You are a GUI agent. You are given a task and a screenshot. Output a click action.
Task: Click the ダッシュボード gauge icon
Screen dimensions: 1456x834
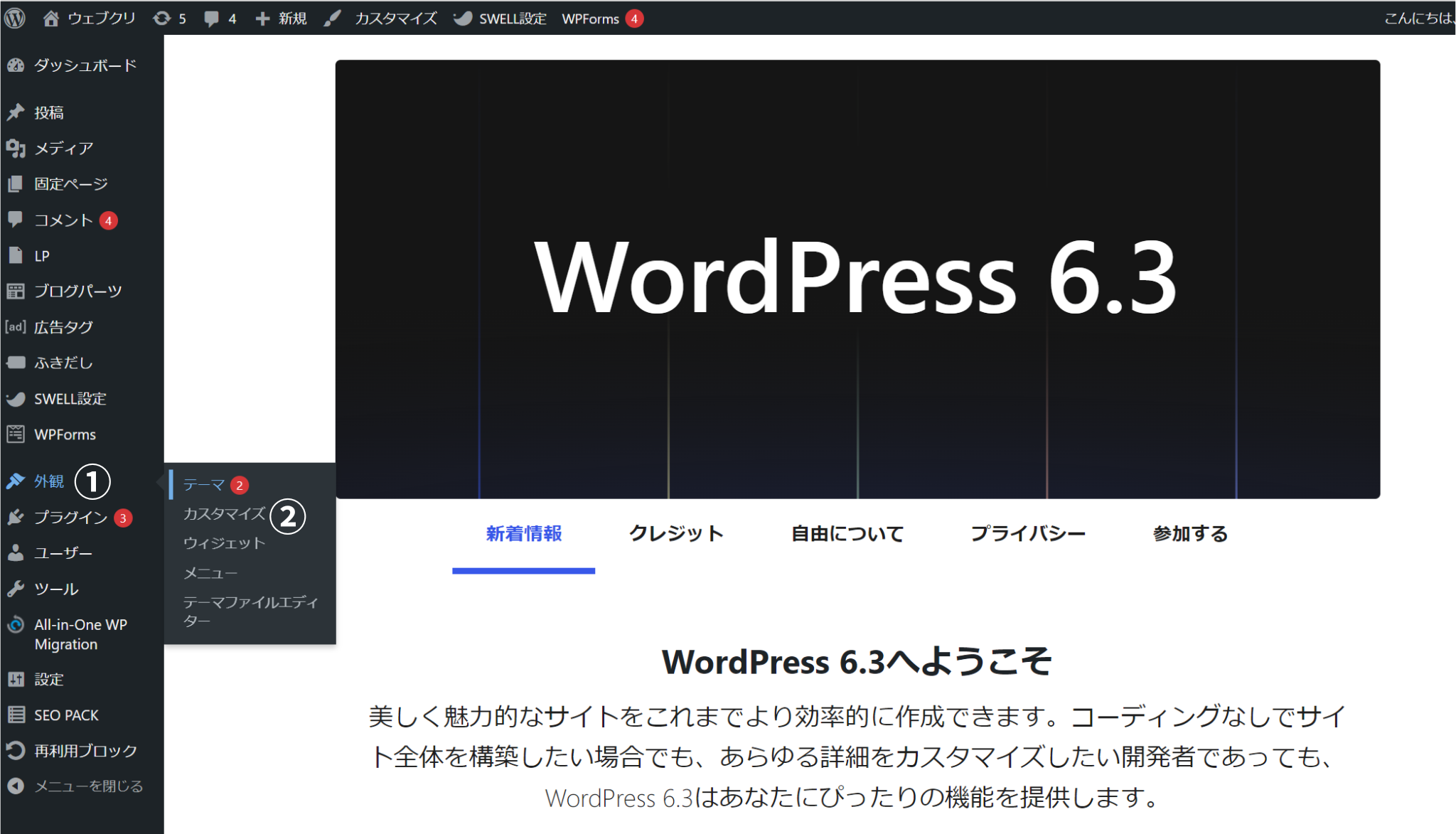[16, 65]
